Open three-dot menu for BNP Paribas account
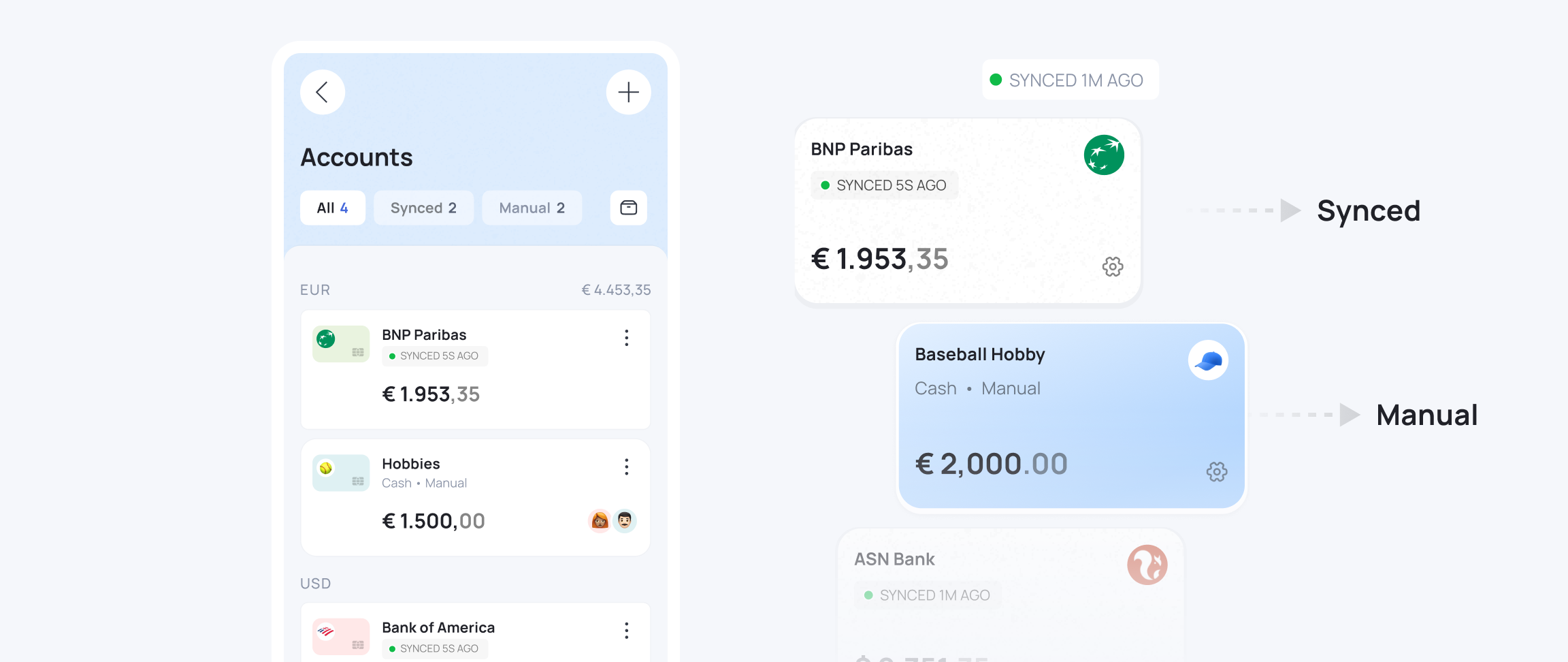This screenshot has width=1568, height=662. coord(626,338)
